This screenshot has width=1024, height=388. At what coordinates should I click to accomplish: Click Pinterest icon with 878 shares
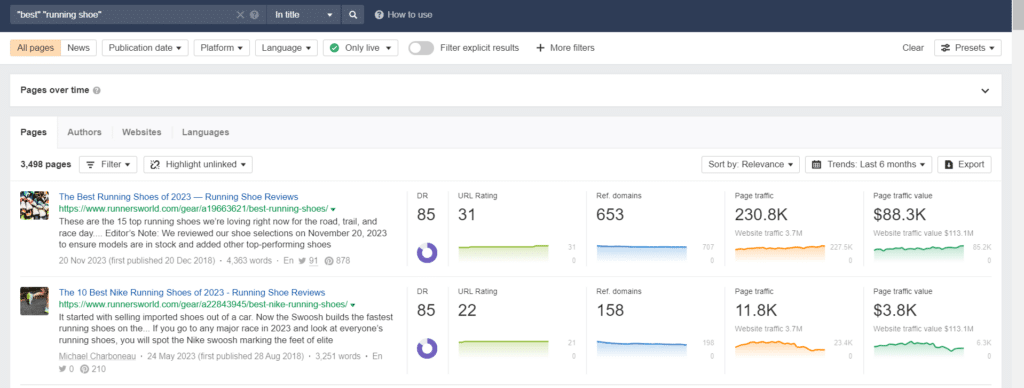329,260
